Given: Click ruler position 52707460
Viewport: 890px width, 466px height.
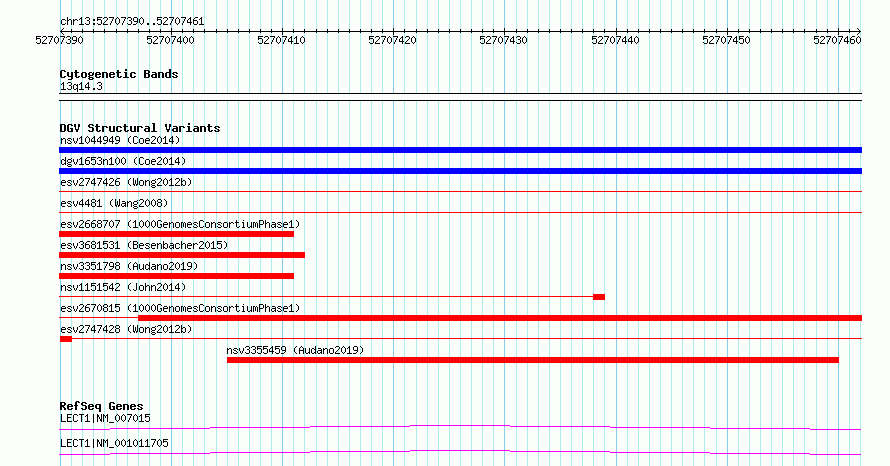Looking at the screenshot, I should (x=837, y=40).
